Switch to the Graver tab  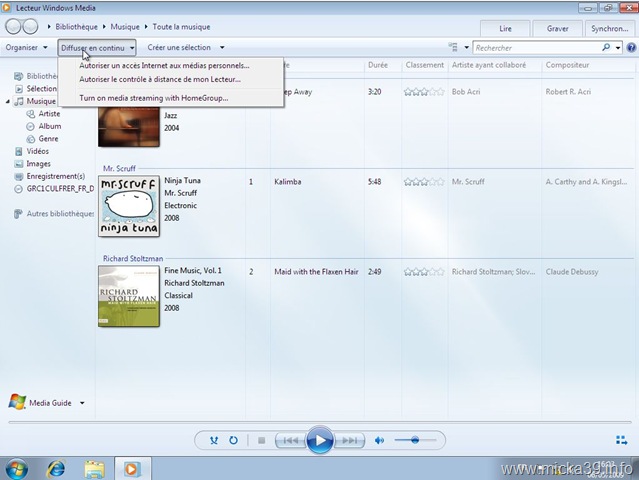[x=557, y=29]
